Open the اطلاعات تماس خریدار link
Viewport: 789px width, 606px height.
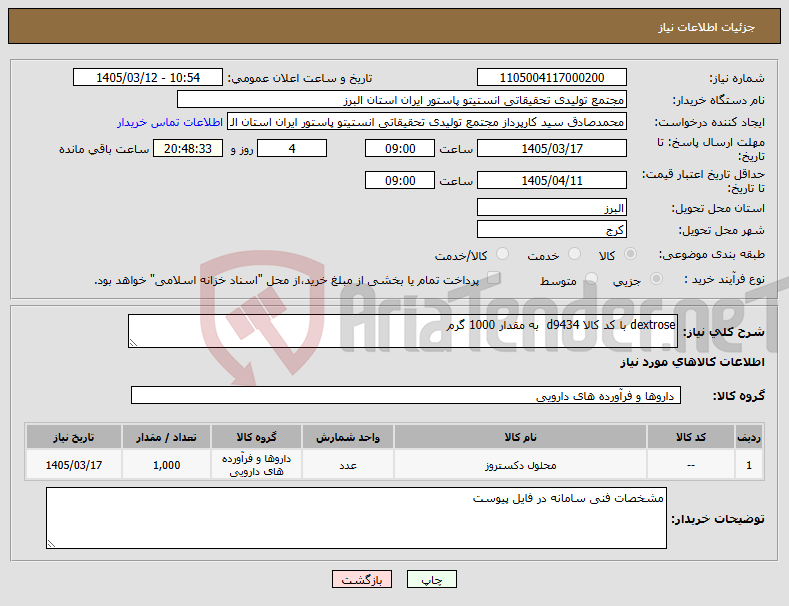[x=170, y=122]
